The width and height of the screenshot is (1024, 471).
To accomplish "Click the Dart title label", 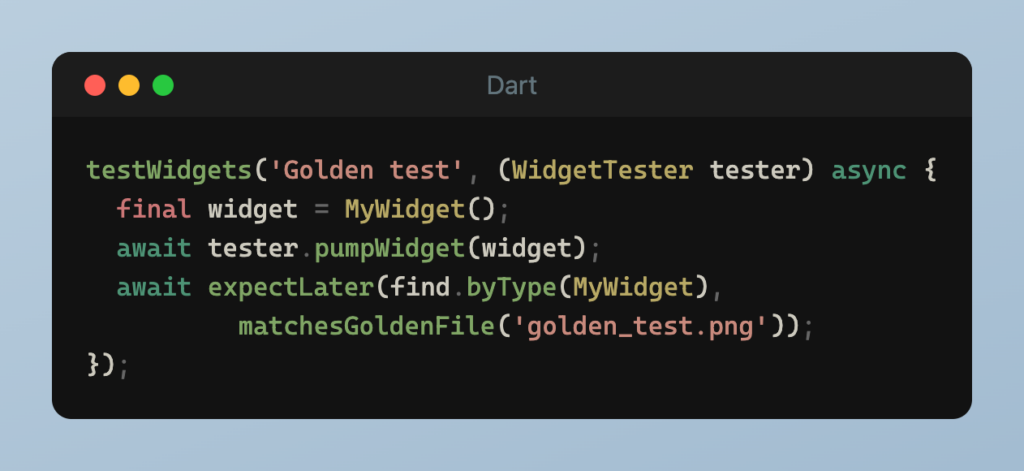I will (512, 85).
